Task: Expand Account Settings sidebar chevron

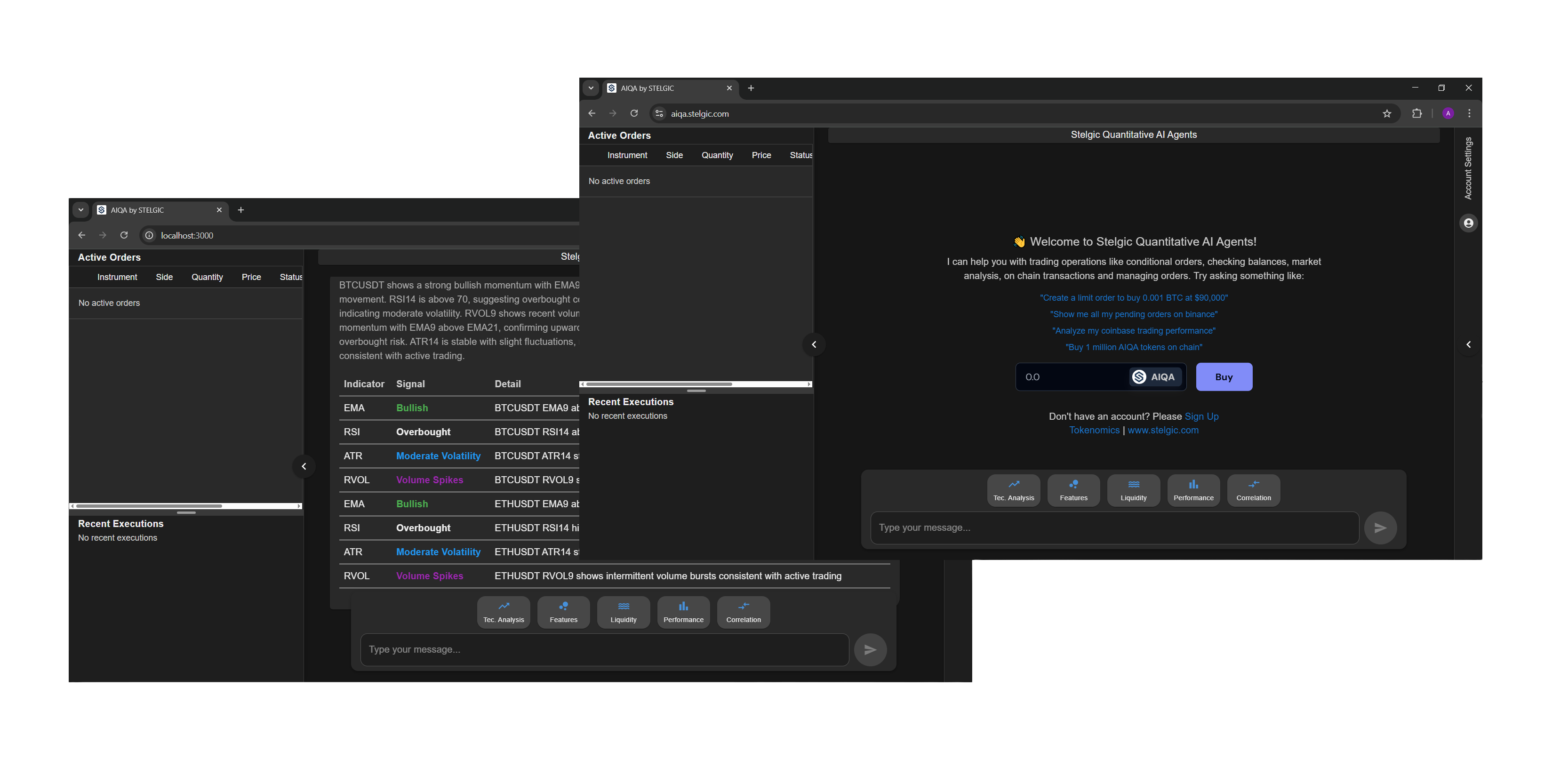Action: click(x=1468, y=344)
